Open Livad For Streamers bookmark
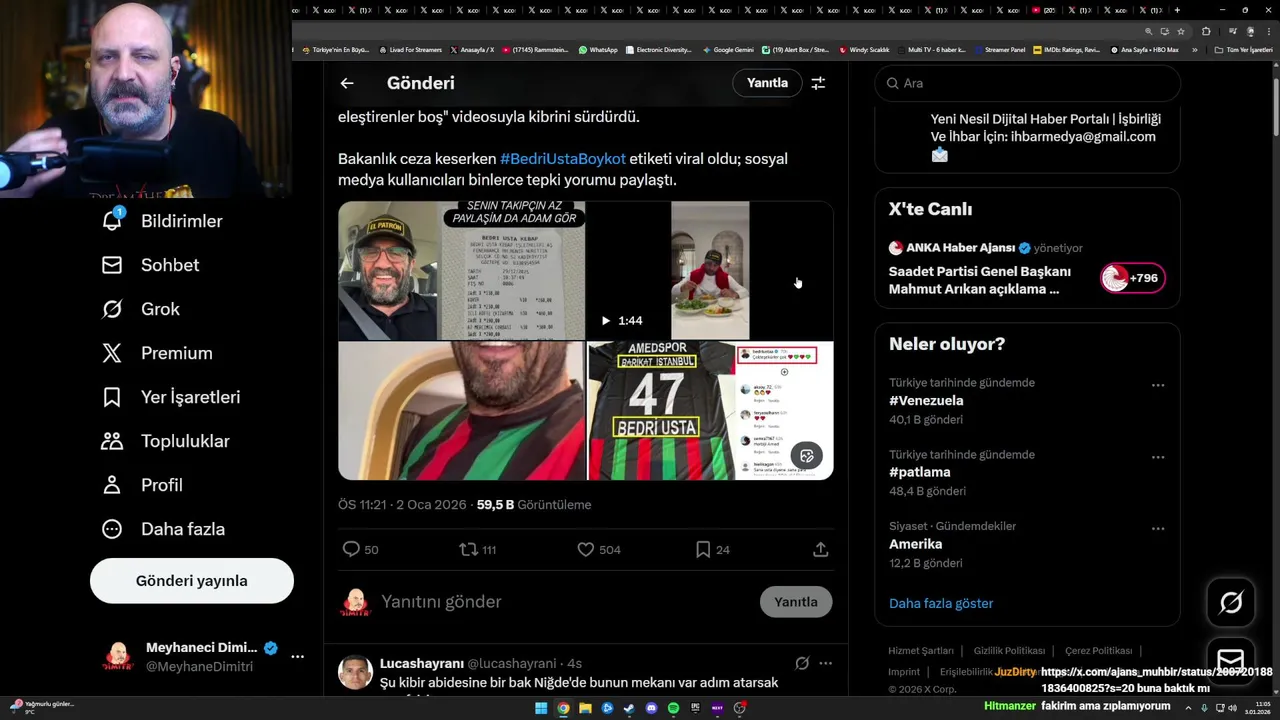This screenshot has height=720, width=1280. tap(411, 49)
